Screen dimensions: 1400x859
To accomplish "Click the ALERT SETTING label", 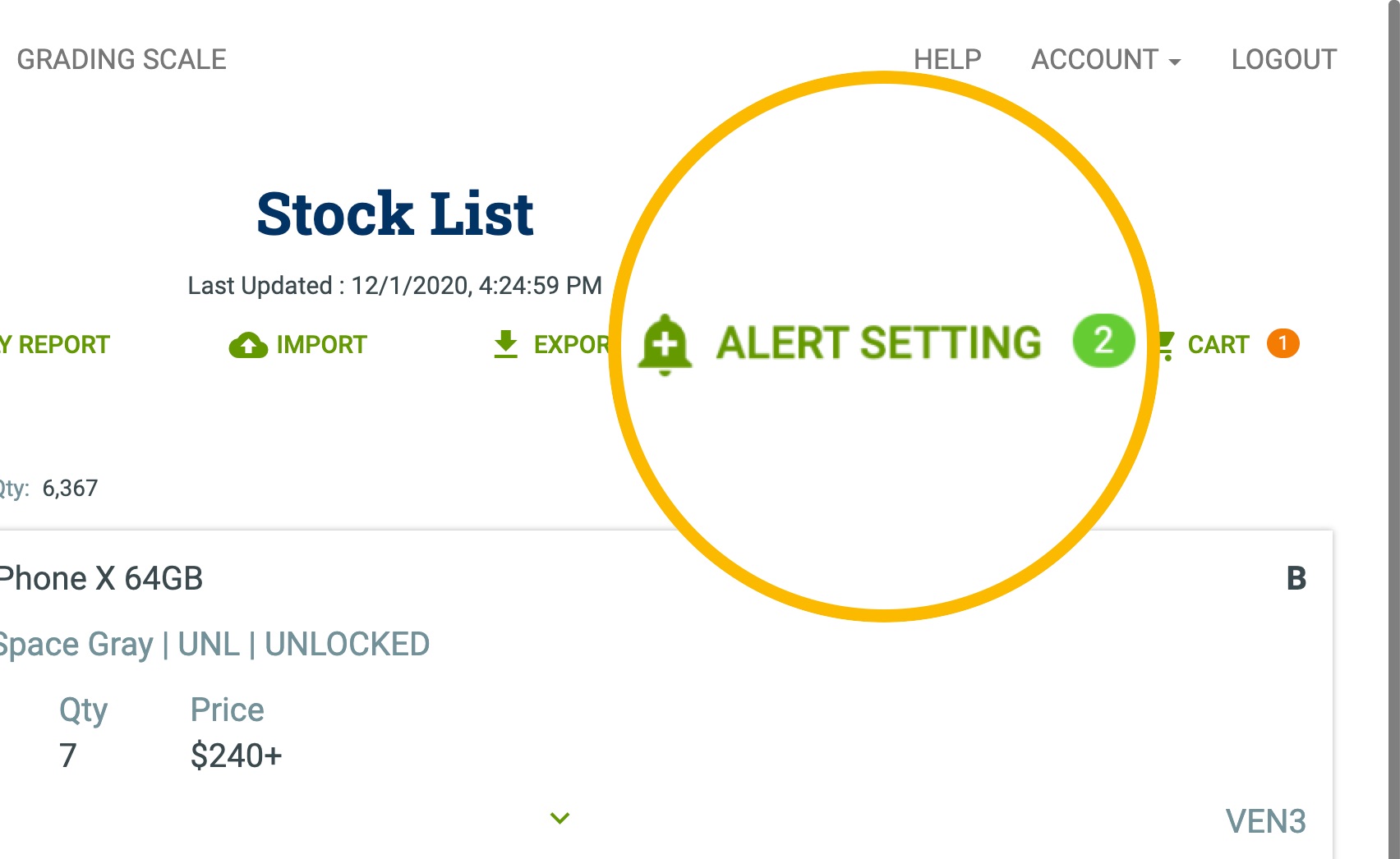I will pos(879,342).
